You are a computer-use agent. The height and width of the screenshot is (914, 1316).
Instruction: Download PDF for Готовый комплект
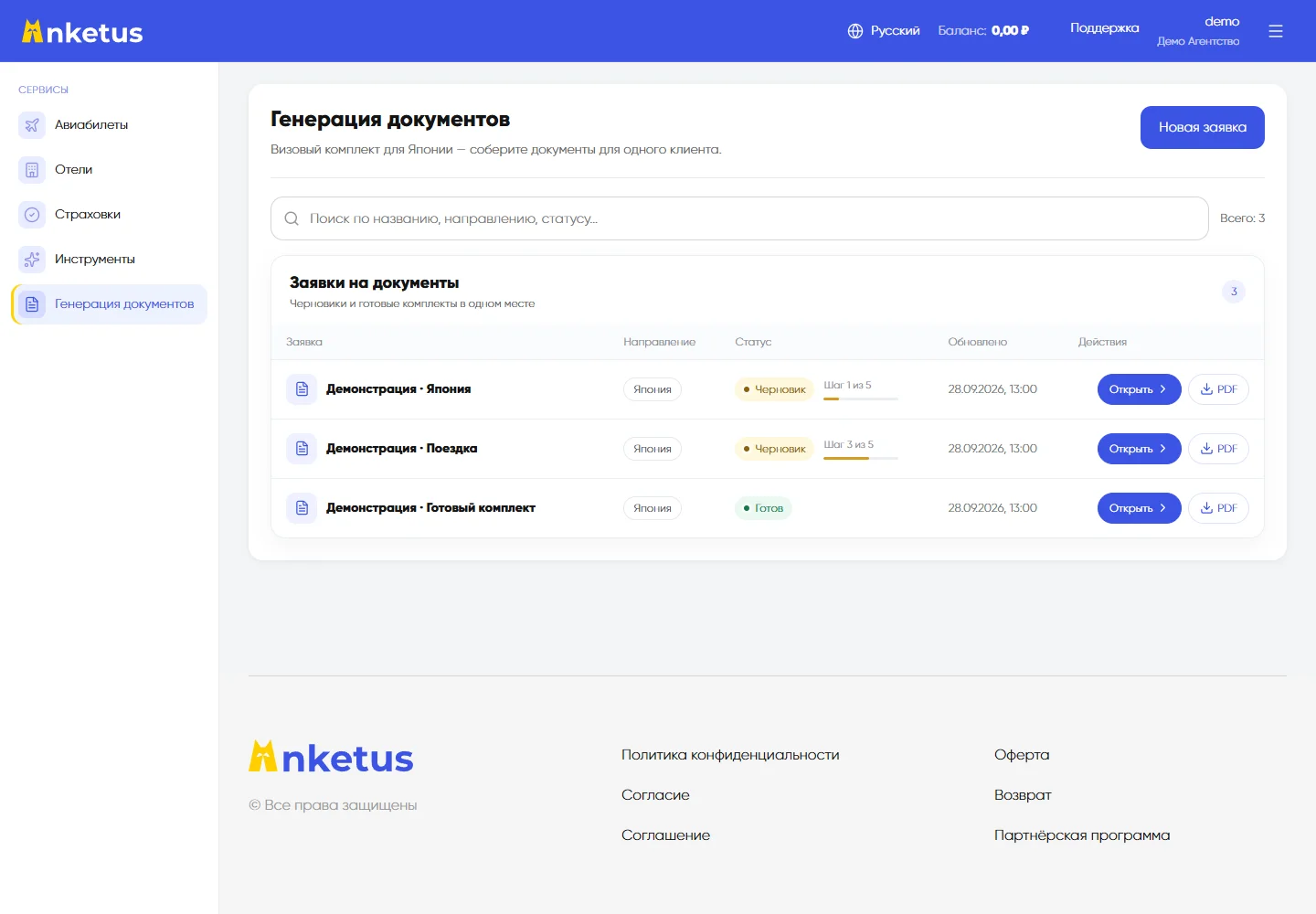click(x=1218, y=508)
